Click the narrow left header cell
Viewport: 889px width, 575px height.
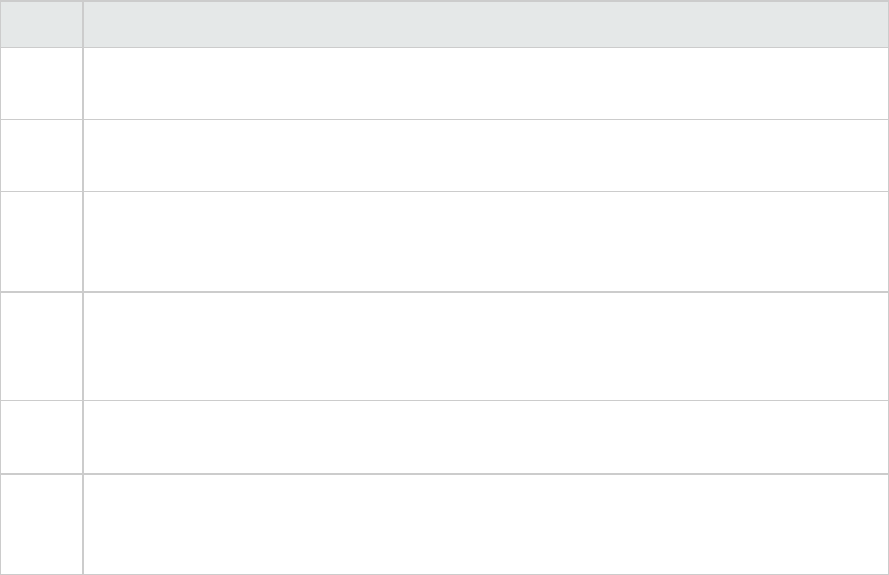click(x=41, y=24)
